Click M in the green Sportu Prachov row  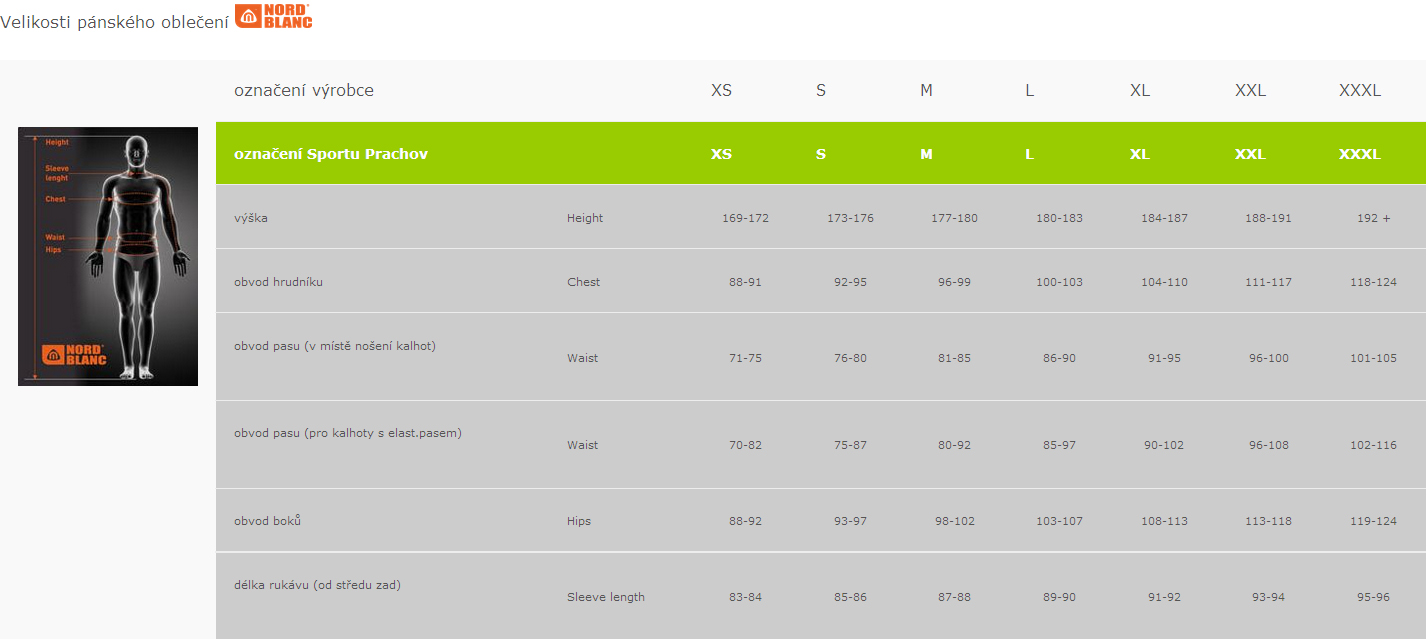[x=926, y=154]
